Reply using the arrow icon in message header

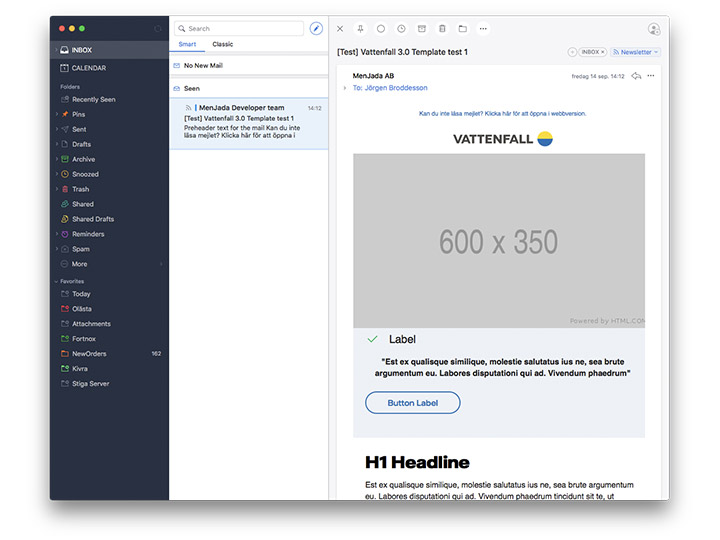pyautogui.click(x=636, y=76)
